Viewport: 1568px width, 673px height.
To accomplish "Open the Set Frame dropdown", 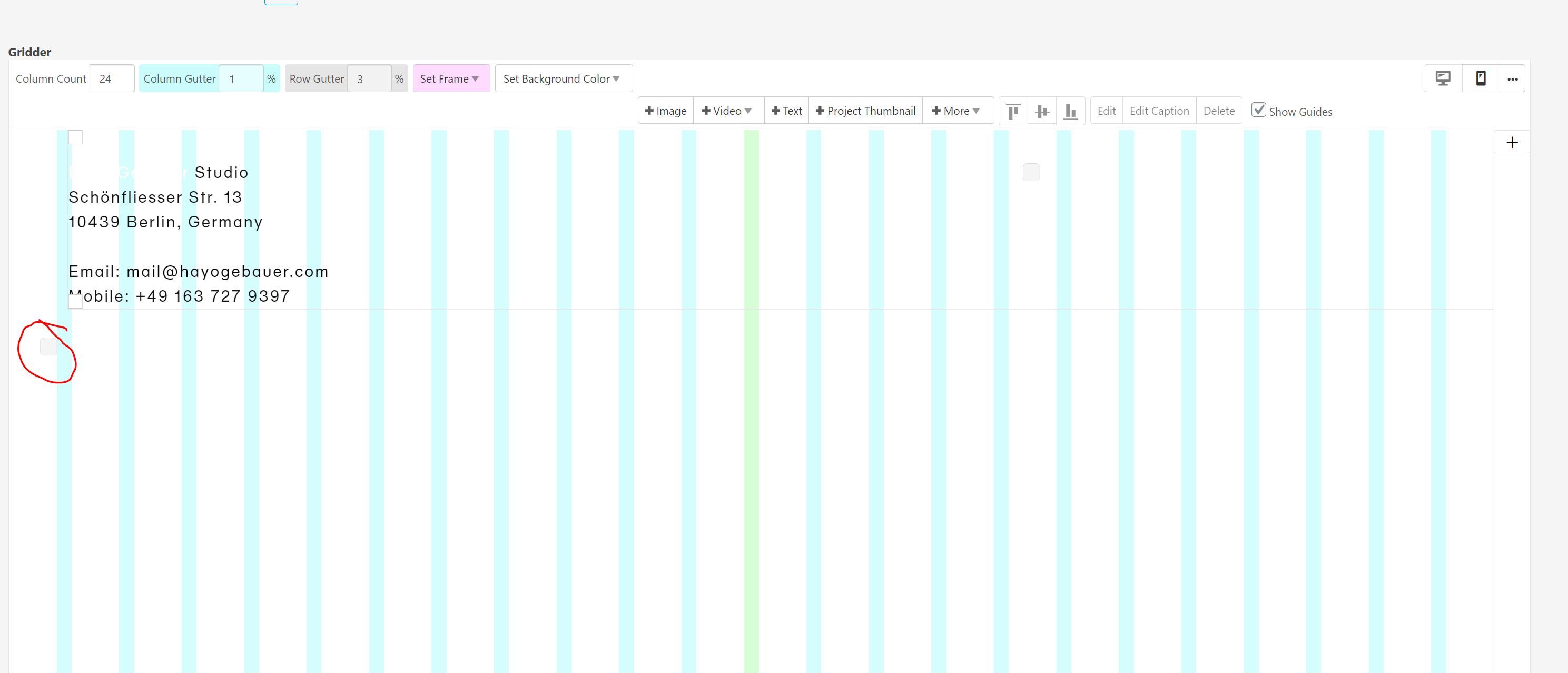I will 450,79.
